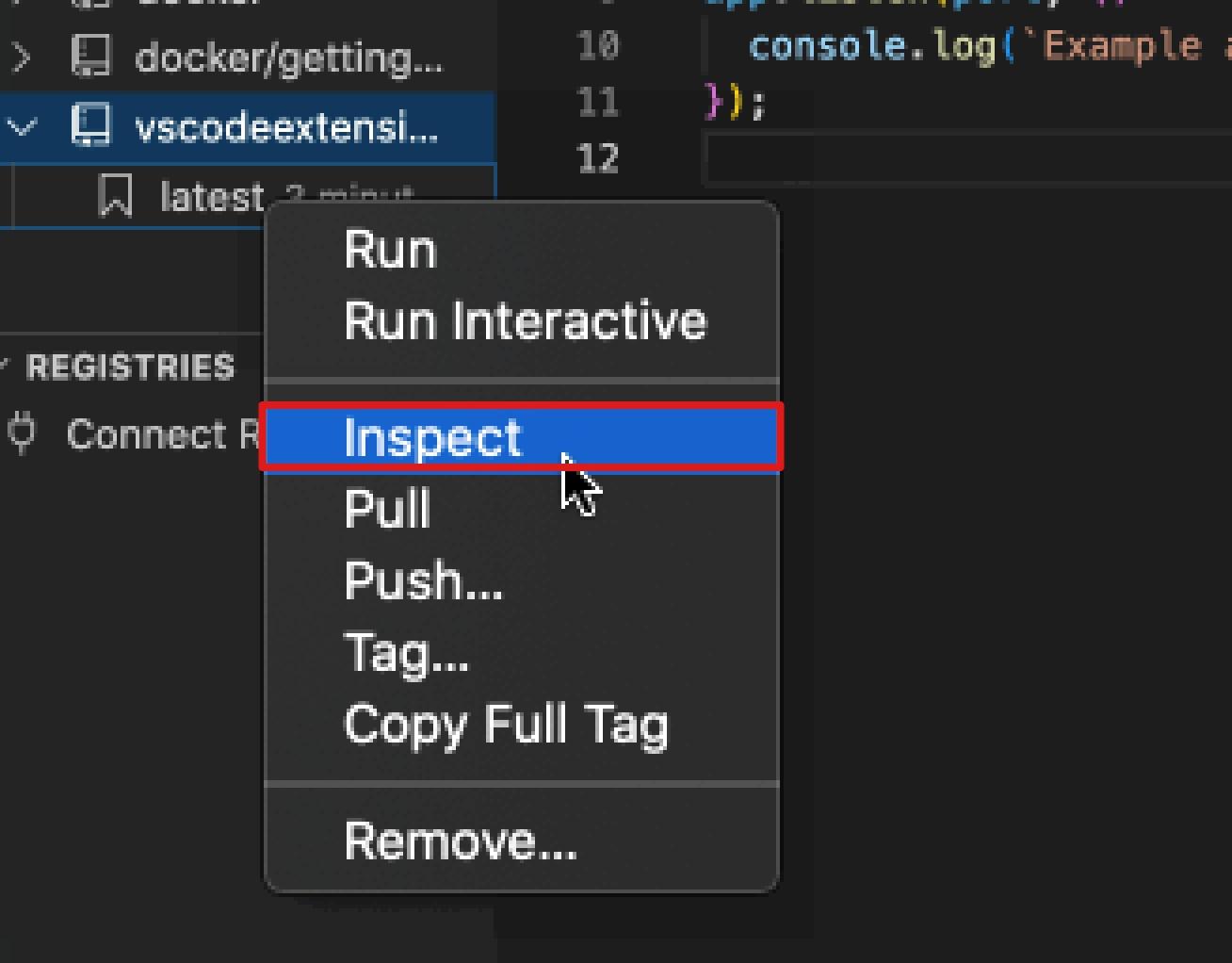Click the plug icon in Registries

(x=22, y=433)
